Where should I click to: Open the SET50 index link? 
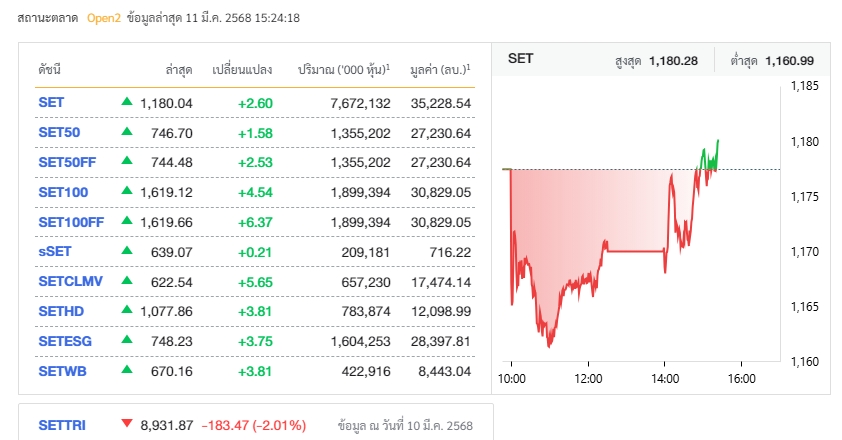click(59, 133)
